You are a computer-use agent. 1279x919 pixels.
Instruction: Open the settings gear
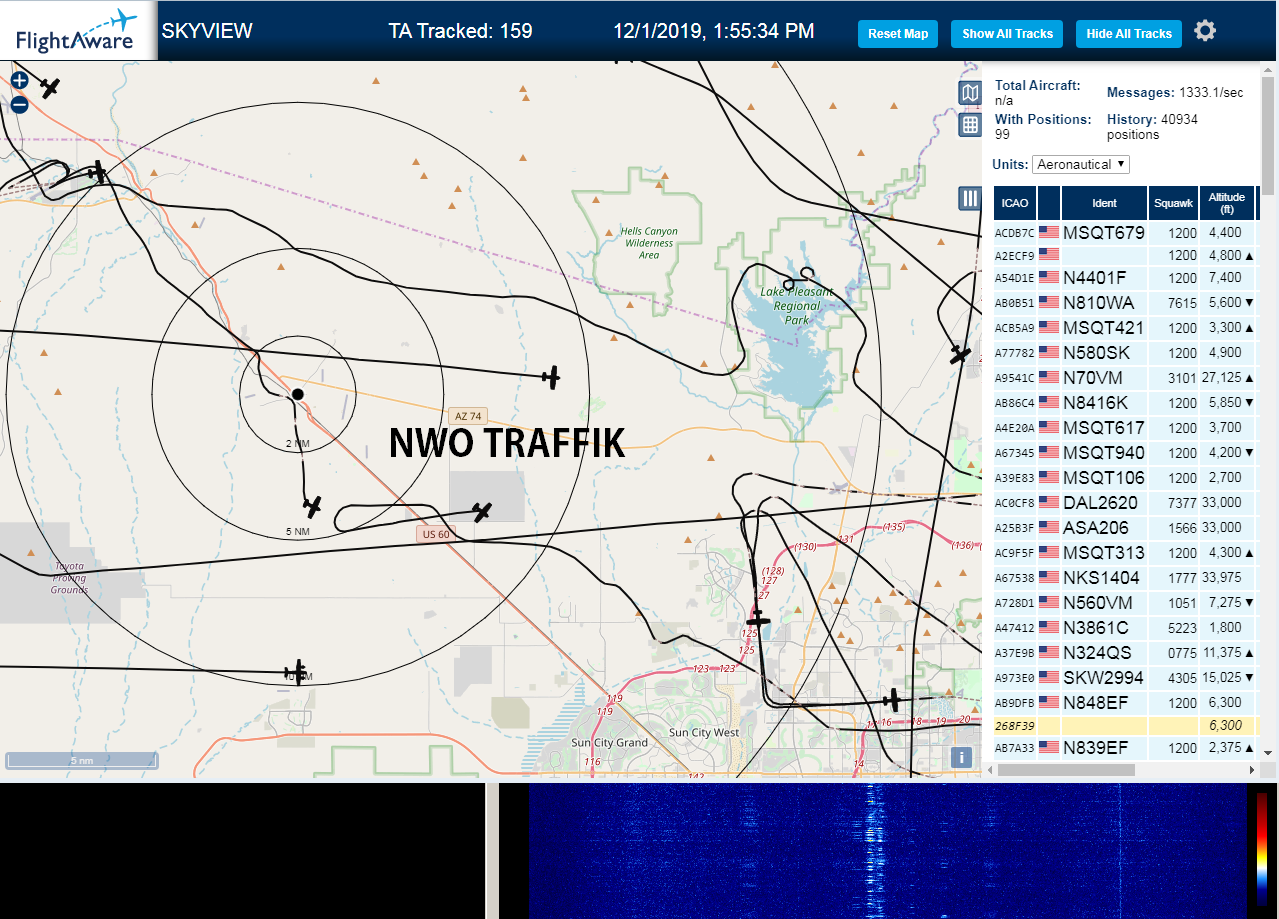[x=1205, y=31]
